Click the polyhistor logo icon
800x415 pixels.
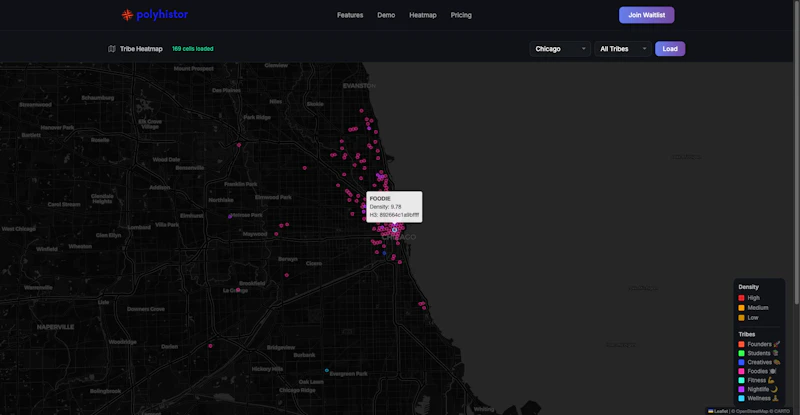(127, 15)
